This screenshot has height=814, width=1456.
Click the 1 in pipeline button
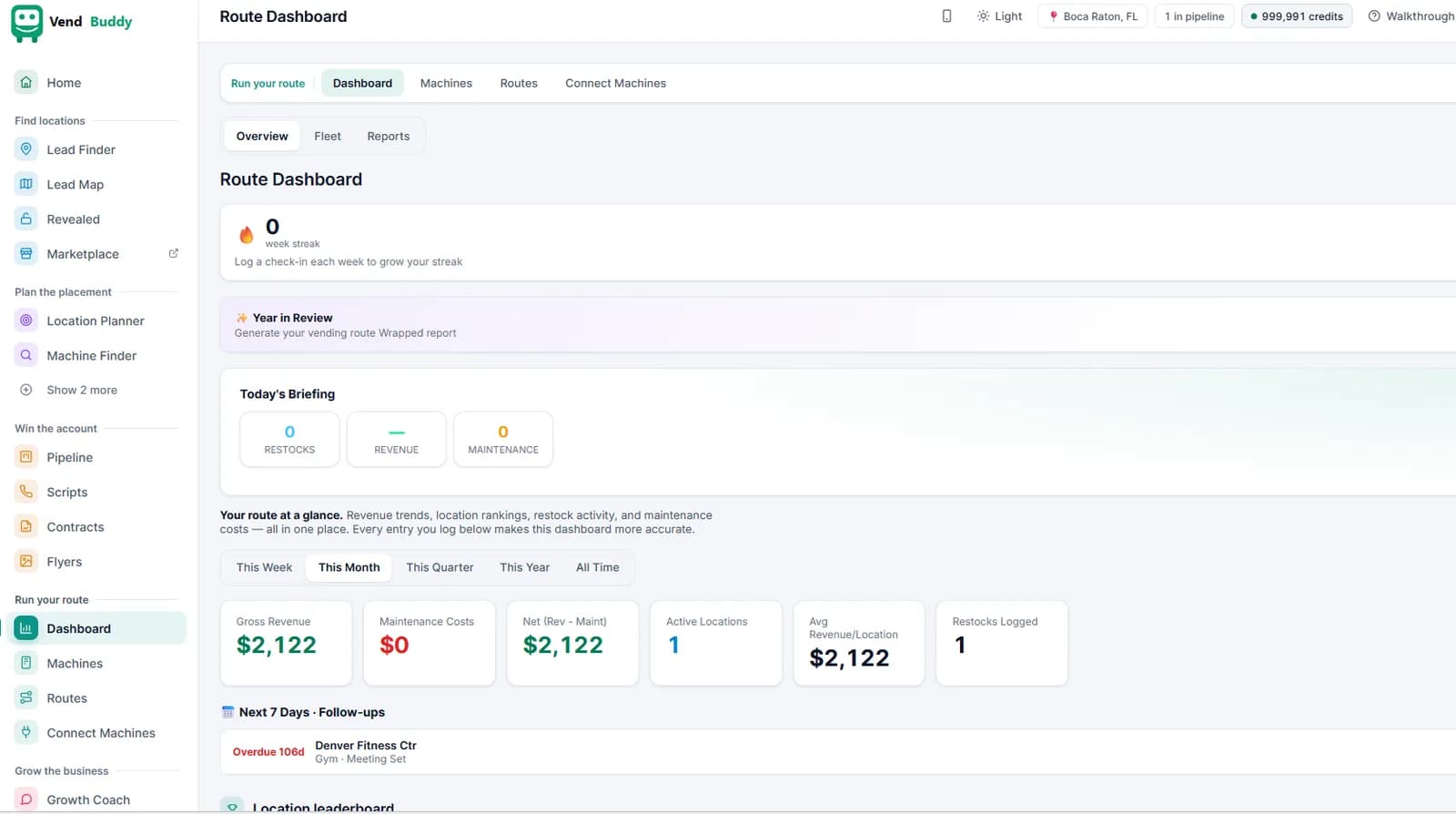[x=1194, y=16]
